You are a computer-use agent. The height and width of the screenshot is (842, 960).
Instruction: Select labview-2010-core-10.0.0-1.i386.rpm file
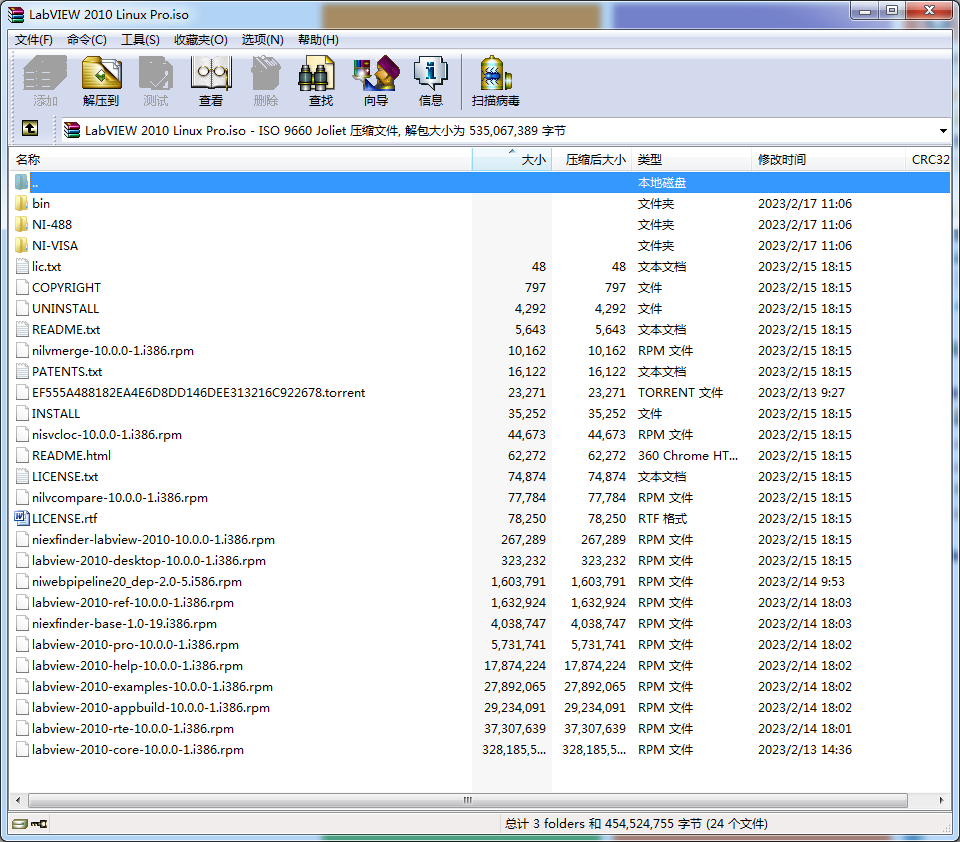(x=138, y=750)
